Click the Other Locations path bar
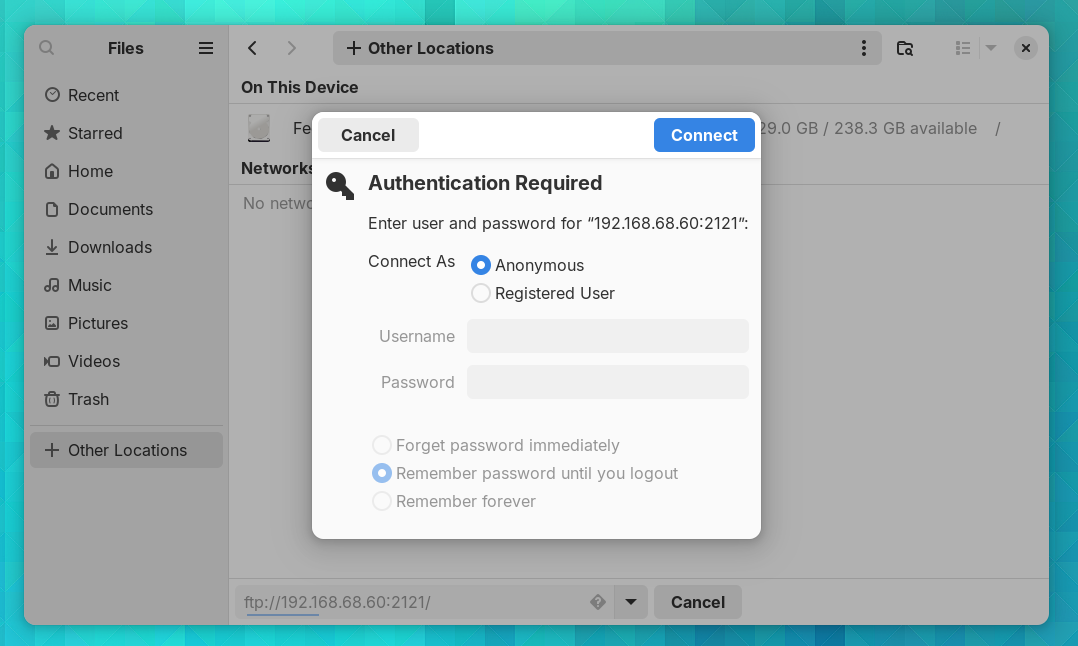 (607, 48)
